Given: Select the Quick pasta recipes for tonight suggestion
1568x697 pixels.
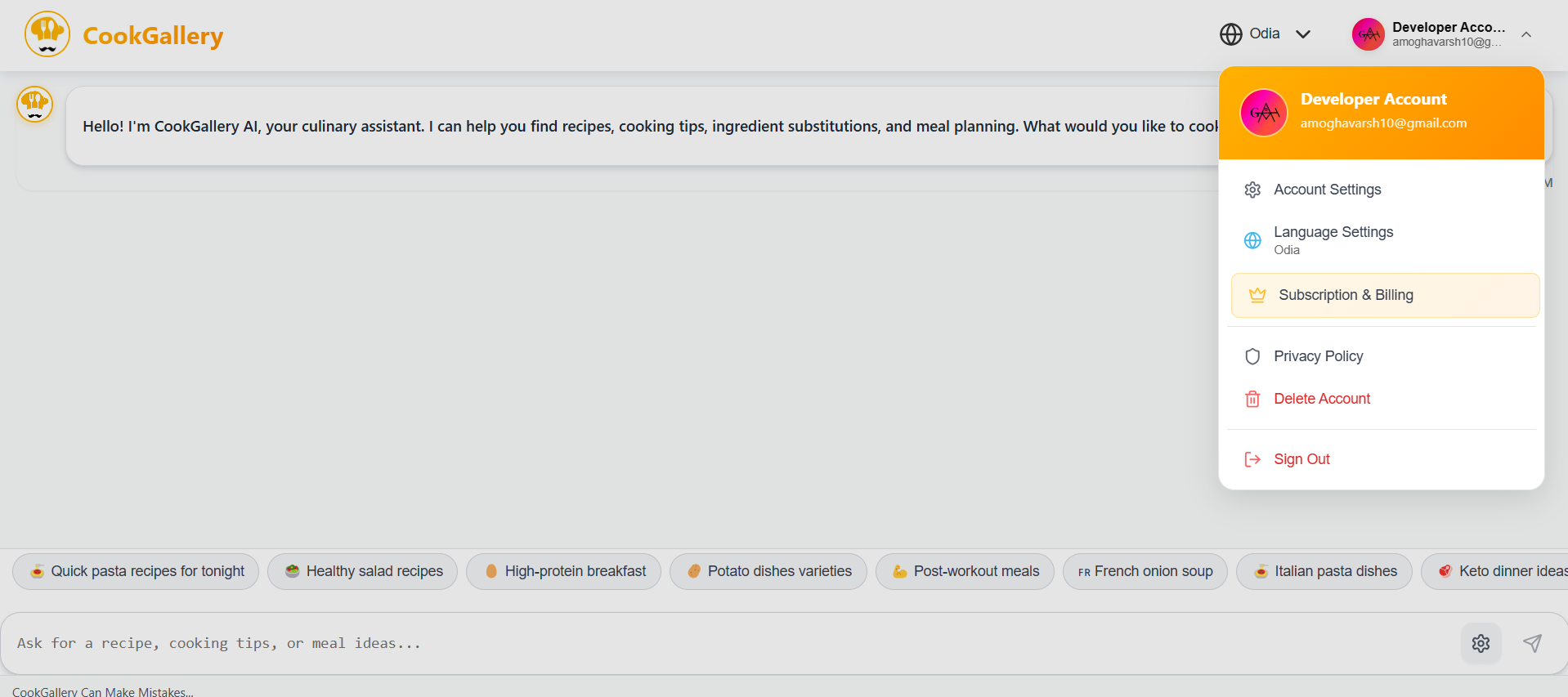Looking at the screenshot, I should [135, 571].
